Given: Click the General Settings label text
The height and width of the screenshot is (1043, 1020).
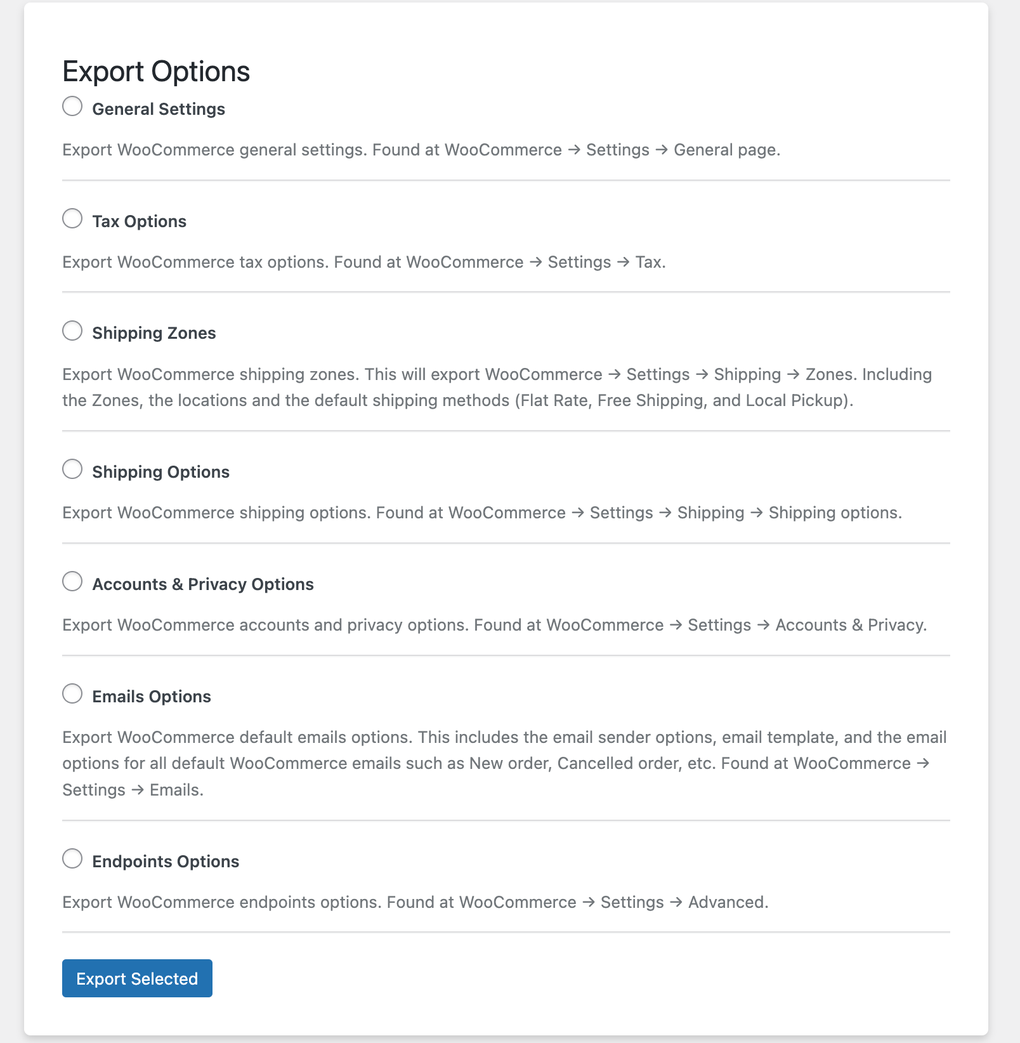Looking at the screenshot, I should pos(158,108).
